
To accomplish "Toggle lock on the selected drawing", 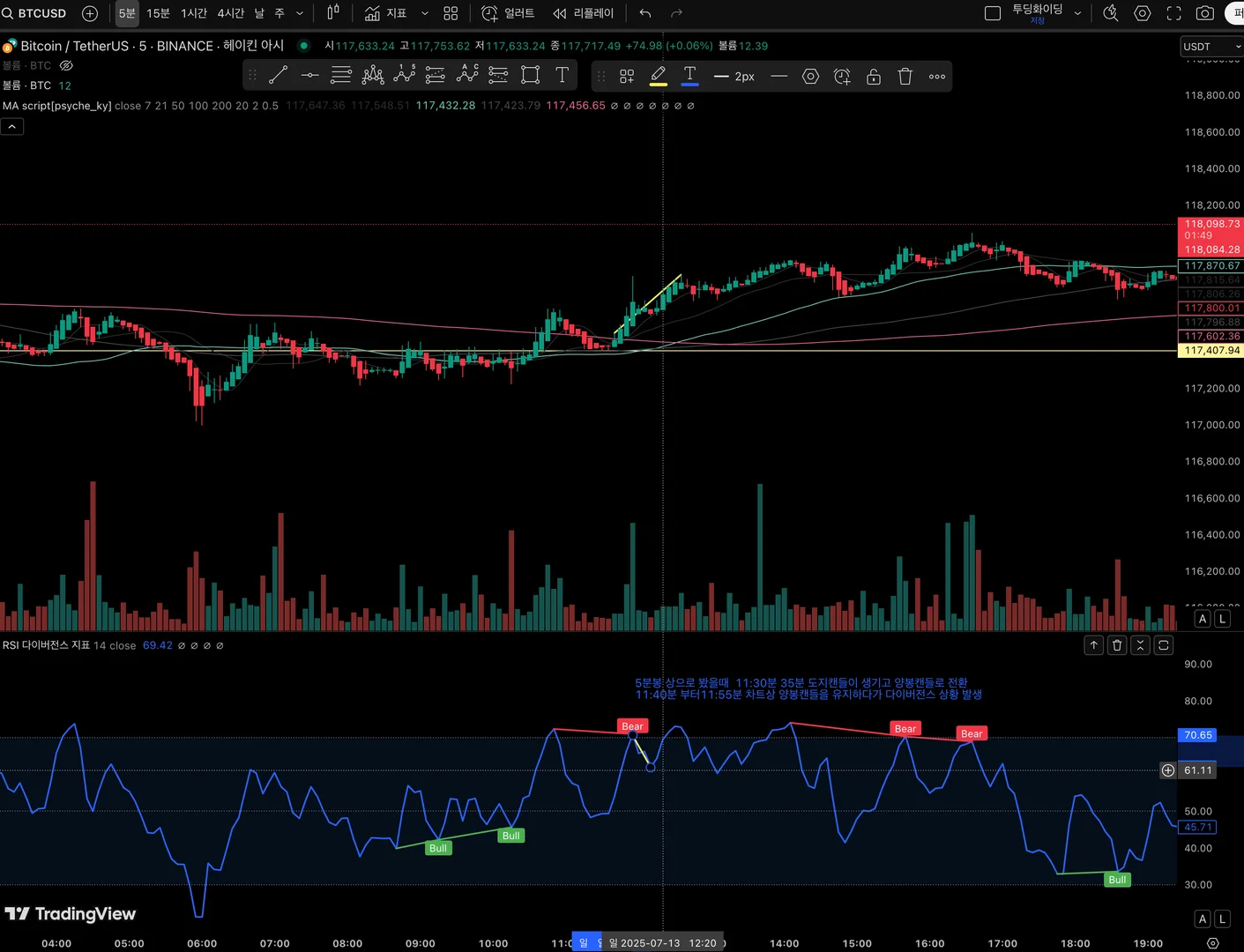I will (x=873, y=77).
